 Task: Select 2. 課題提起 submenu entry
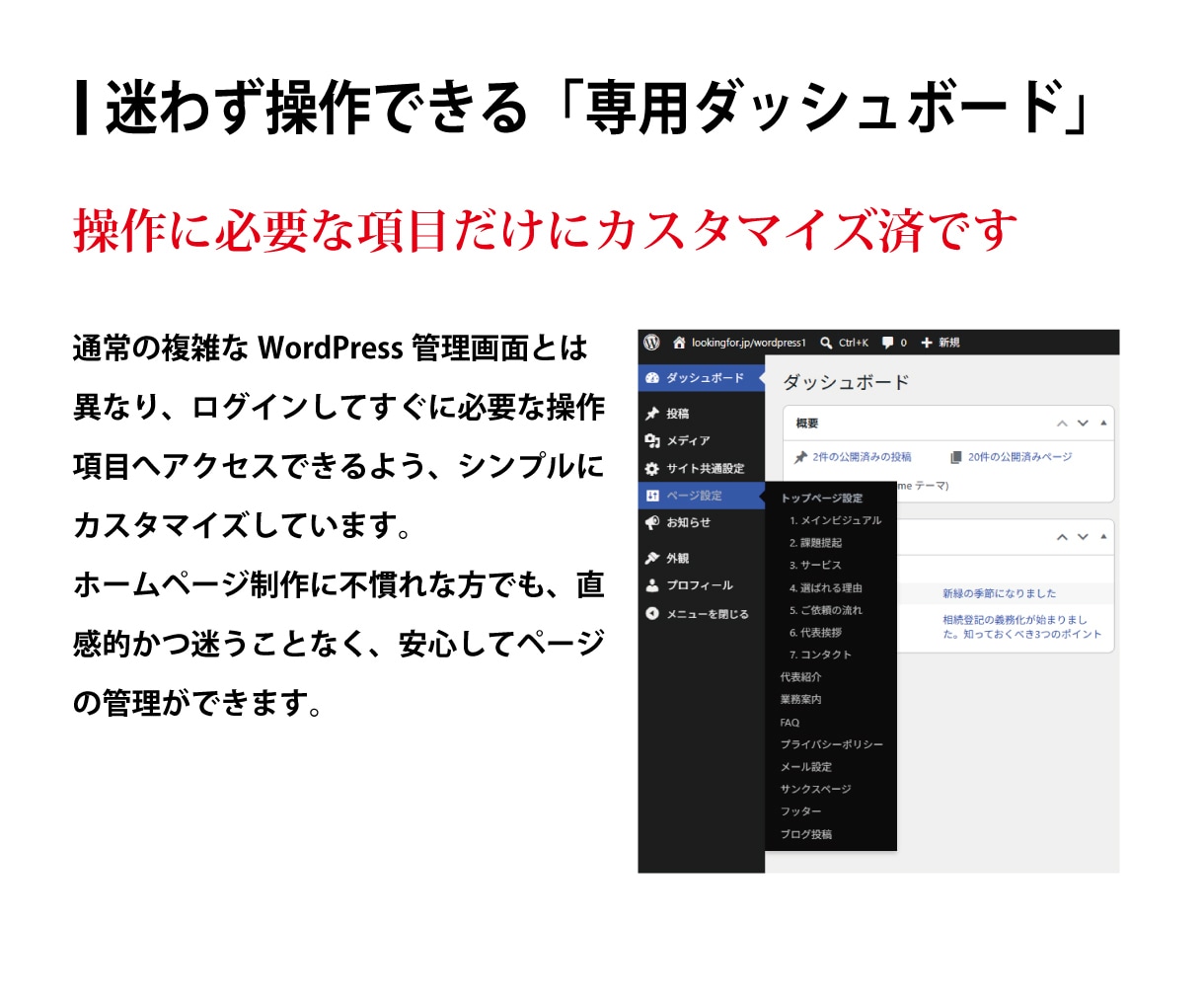tap(815, 543)
